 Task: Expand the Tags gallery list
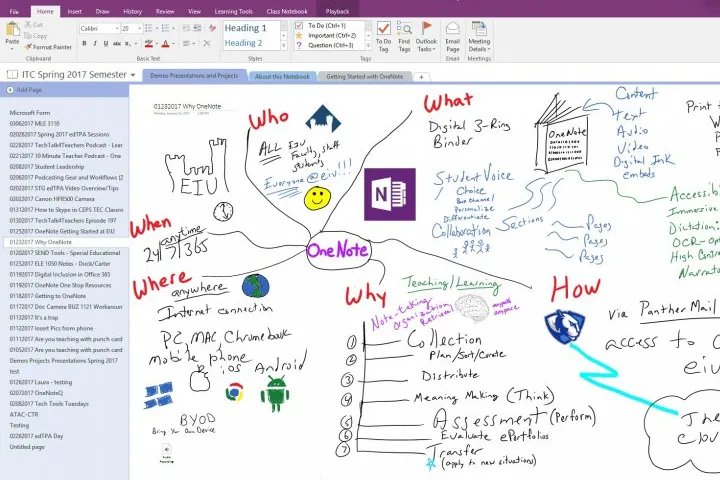[368, 45]
